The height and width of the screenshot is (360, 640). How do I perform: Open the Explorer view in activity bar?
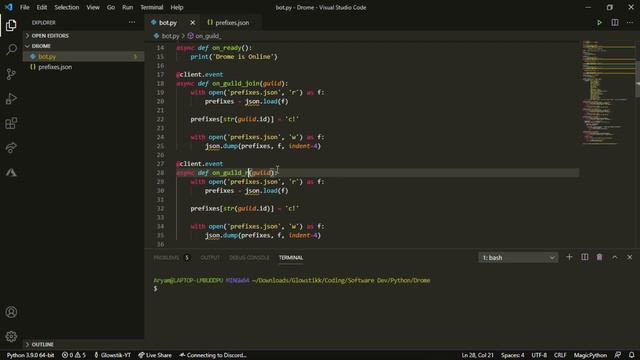point(11,25)
